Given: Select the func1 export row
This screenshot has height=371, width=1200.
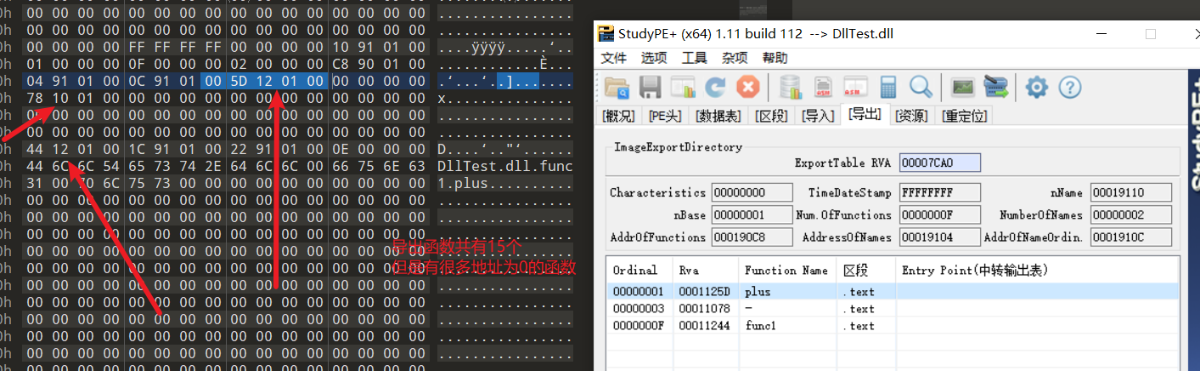Looking at the screenshot, I should point(893,326).
